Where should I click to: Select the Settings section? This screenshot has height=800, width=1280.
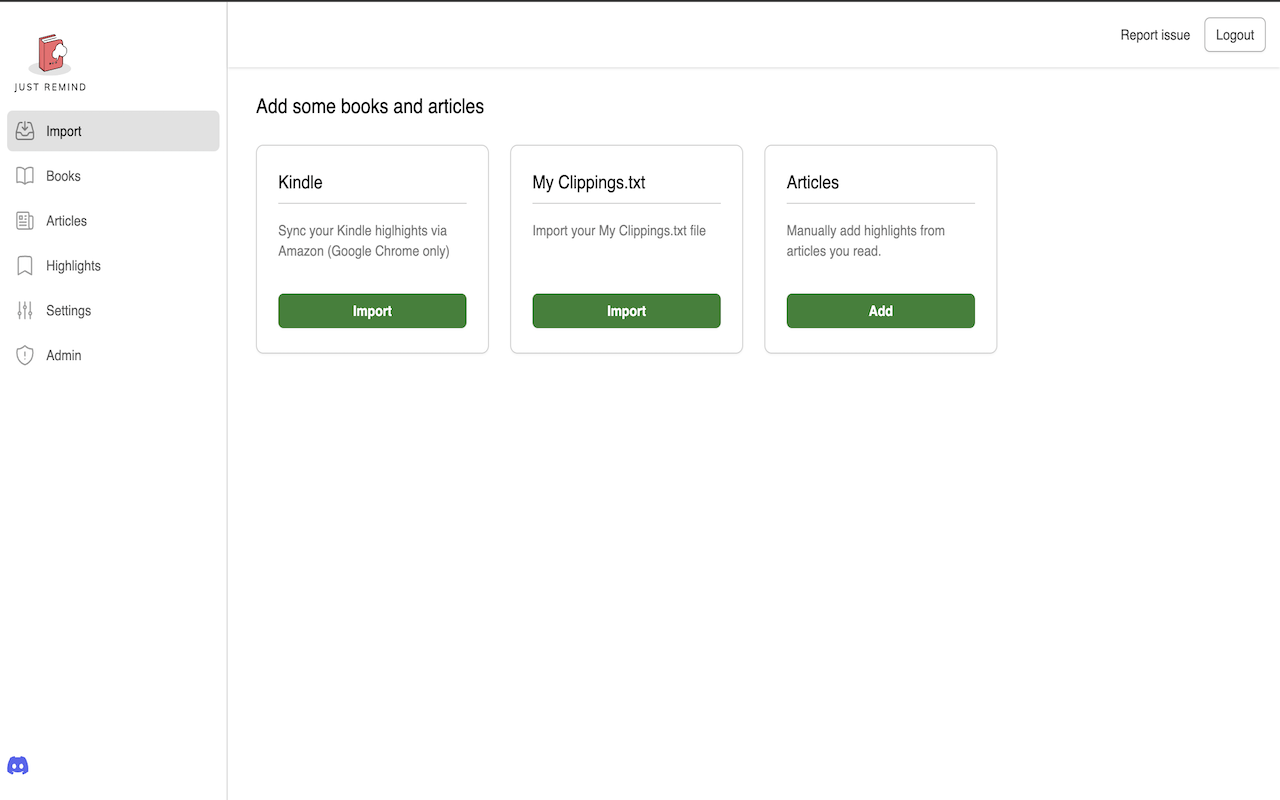[x=68, y=310]
